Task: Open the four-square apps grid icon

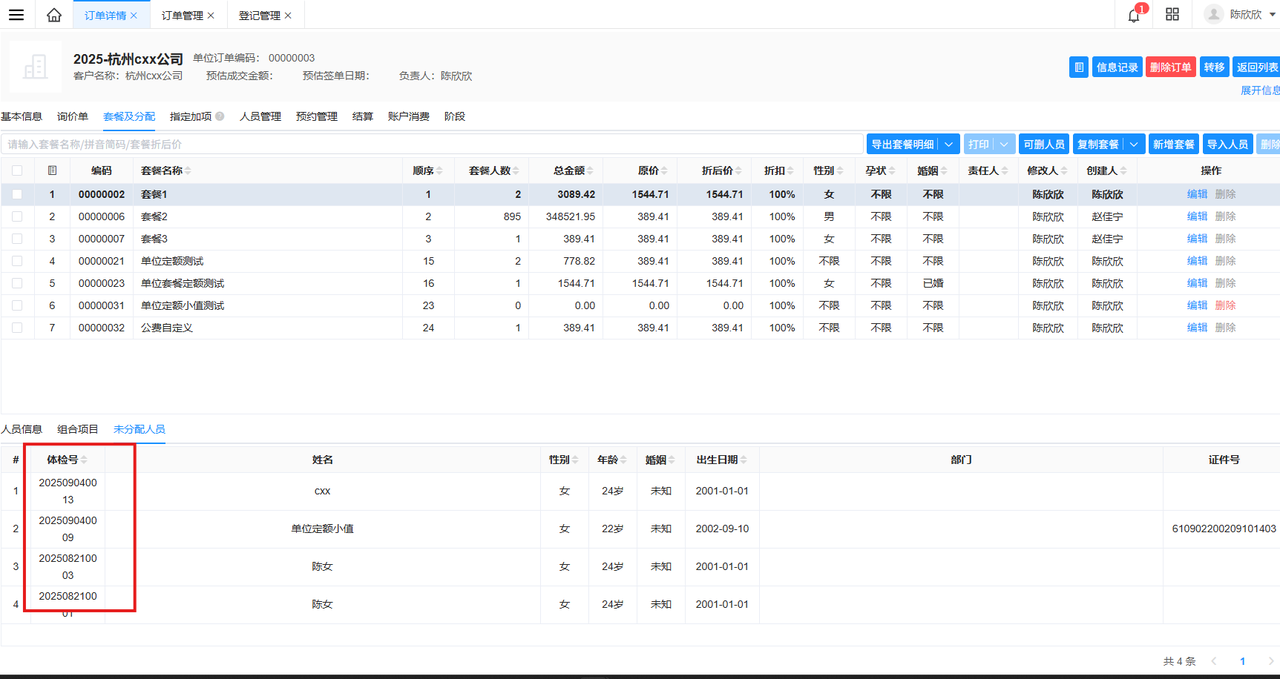Action: pos(1172,15)
